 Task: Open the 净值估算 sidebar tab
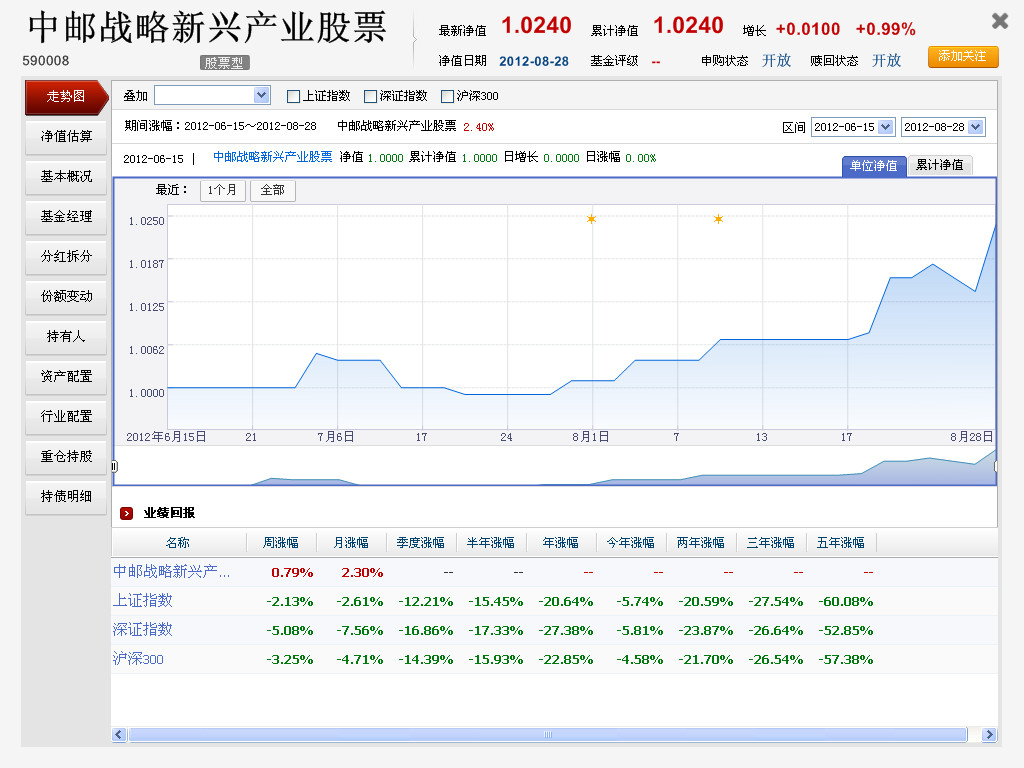[x=66, y=136]
